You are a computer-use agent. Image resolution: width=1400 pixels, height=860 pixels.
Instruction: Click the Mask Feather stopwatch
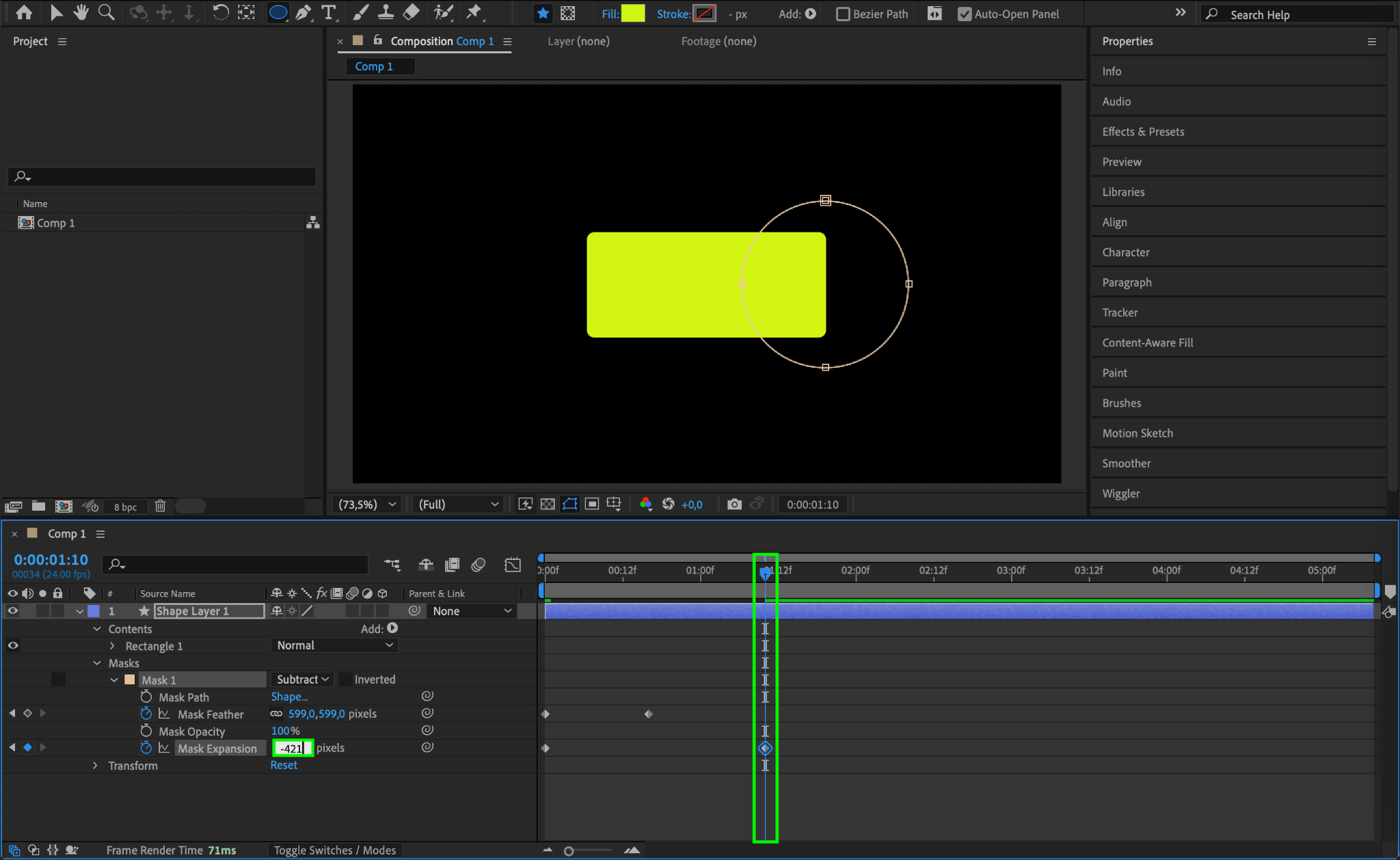click(146, 714)
